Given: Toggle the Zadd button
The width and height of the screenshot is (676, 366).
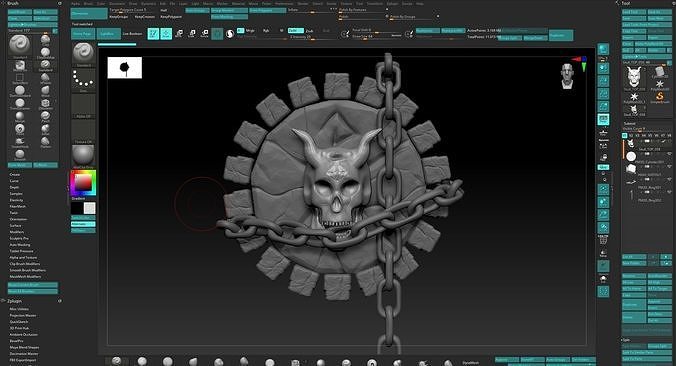Looking at the screenshot, I should coord(295,31).
